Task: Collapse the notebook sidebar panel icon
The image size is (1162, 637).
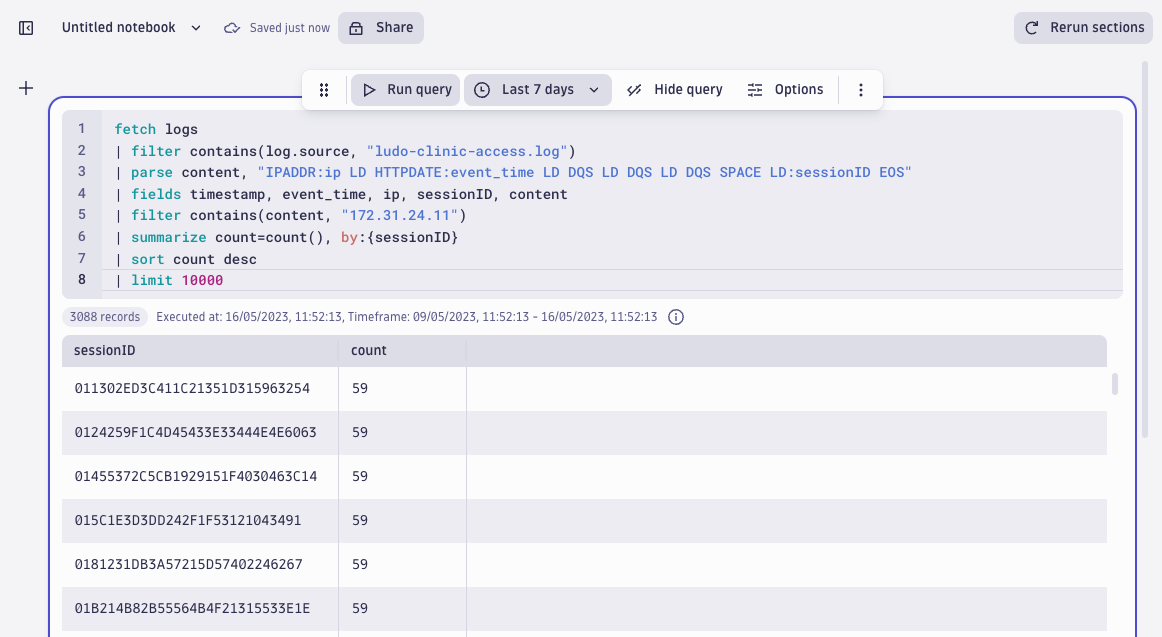Action: [x=25, y=27]
